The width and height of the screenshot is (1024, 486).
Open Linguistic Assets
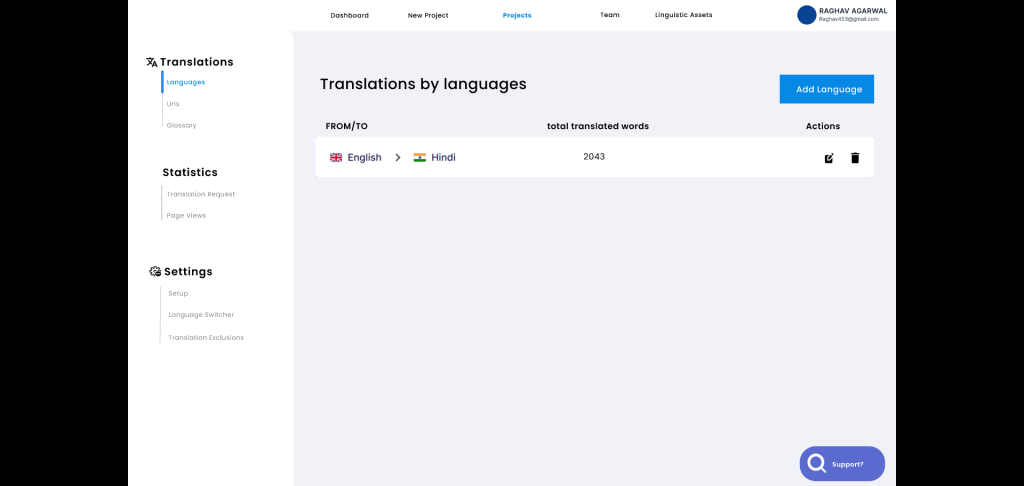click(684, 14)
